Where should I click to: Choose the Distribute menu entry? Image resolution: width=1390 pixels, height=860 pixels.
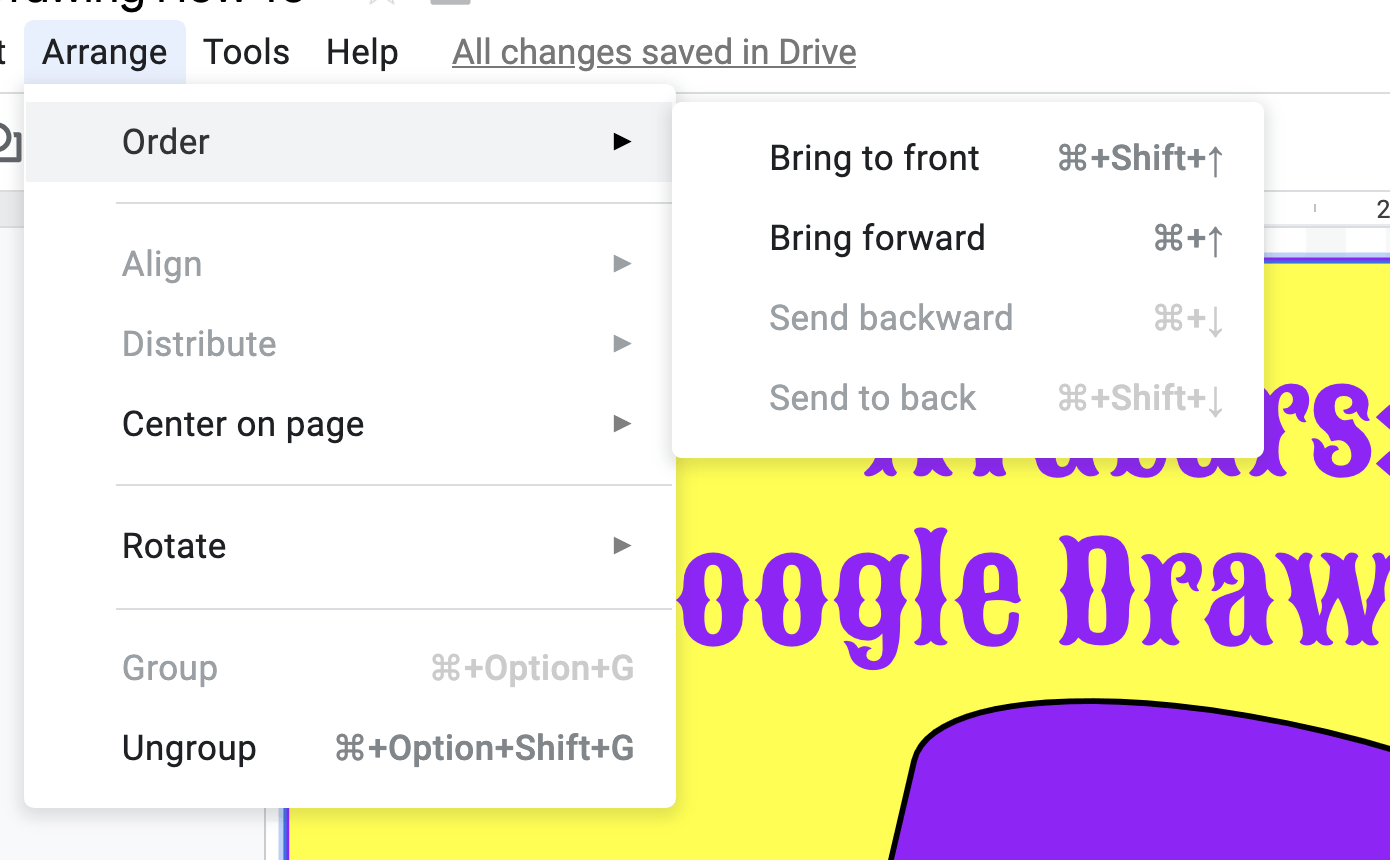click(350, 344)
